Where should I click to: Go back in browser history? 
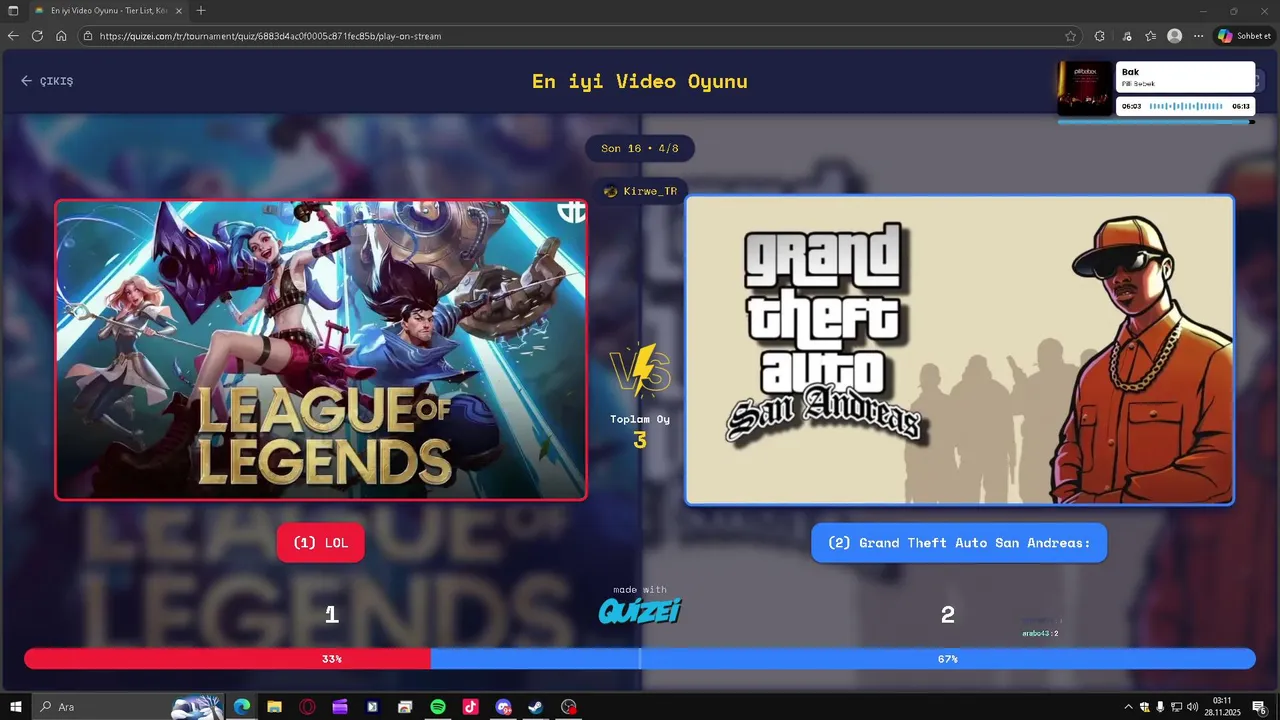[x=13, y=36]
